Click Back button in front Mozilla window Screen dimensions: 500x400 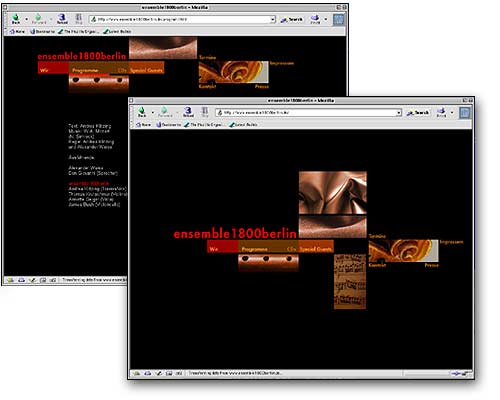coord(142,112)
